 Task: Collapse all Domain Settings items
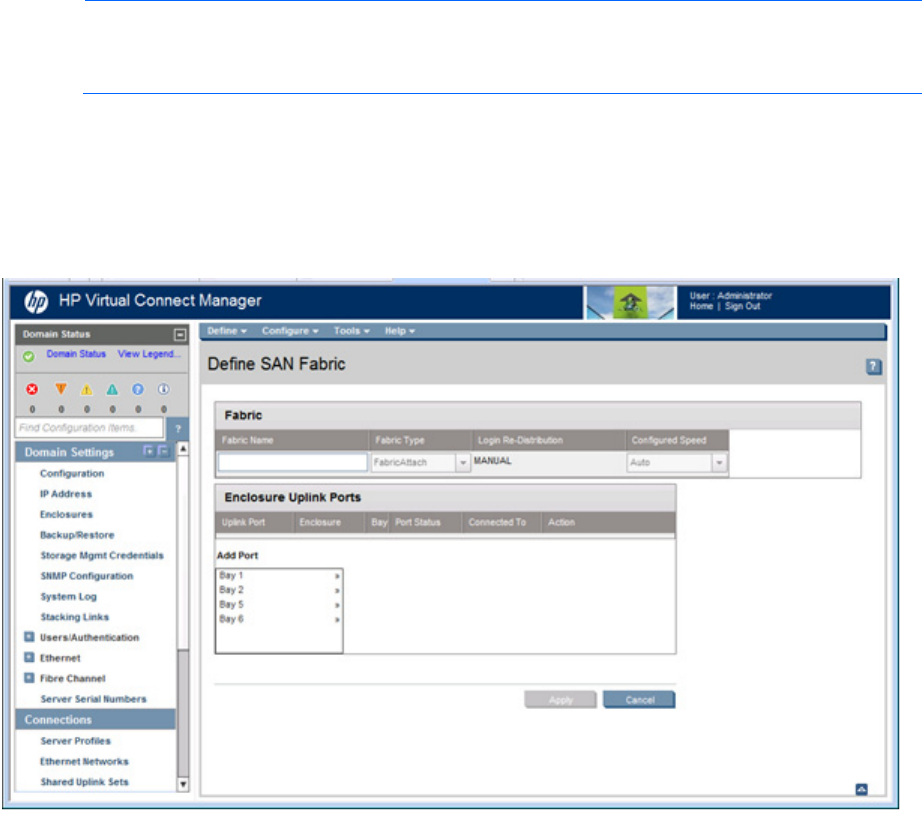pos(164,451)
